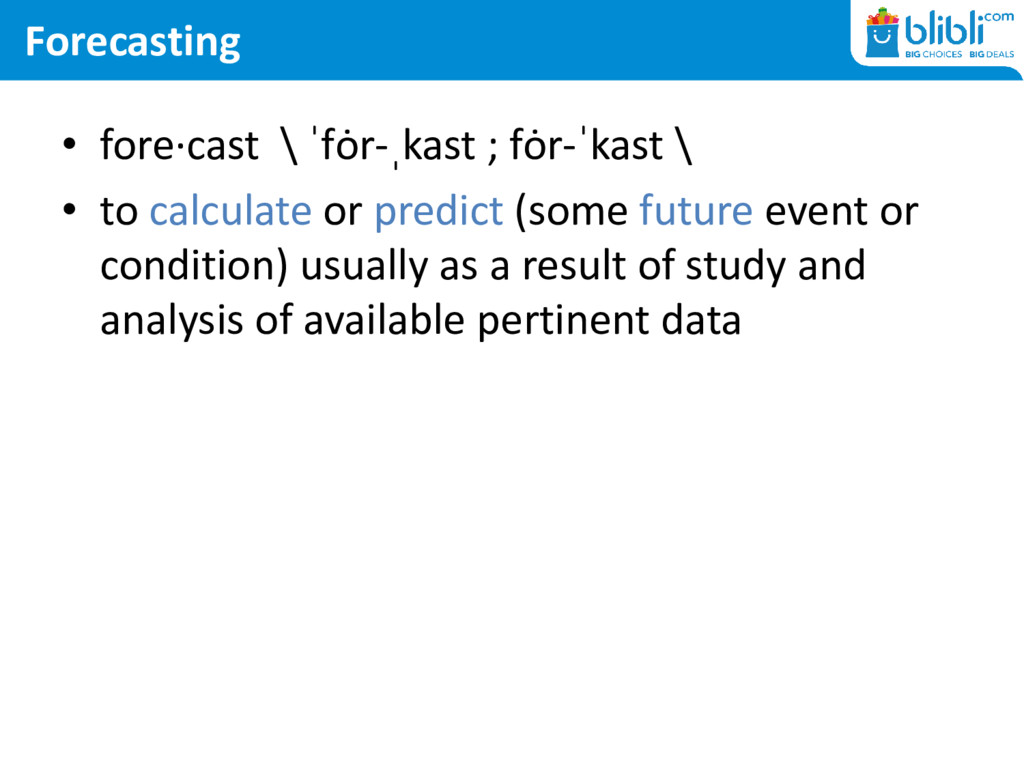Click the 'Forecasting' slide title

[x=132, y=42]
